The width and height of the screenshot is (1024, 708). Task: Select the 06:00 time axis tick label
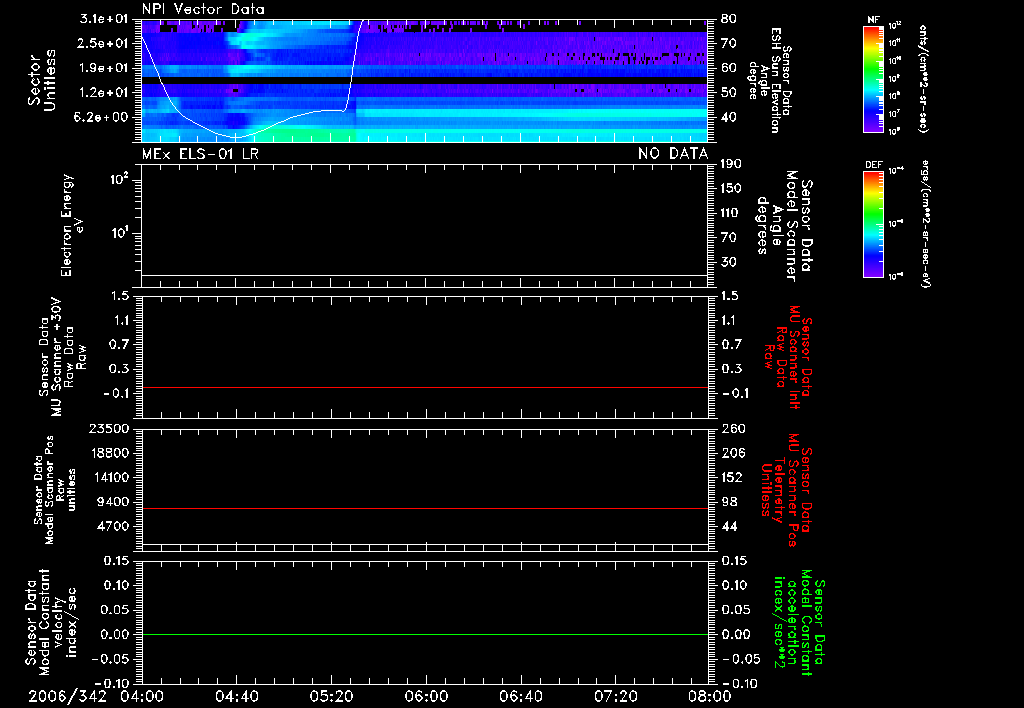point(425,695)
